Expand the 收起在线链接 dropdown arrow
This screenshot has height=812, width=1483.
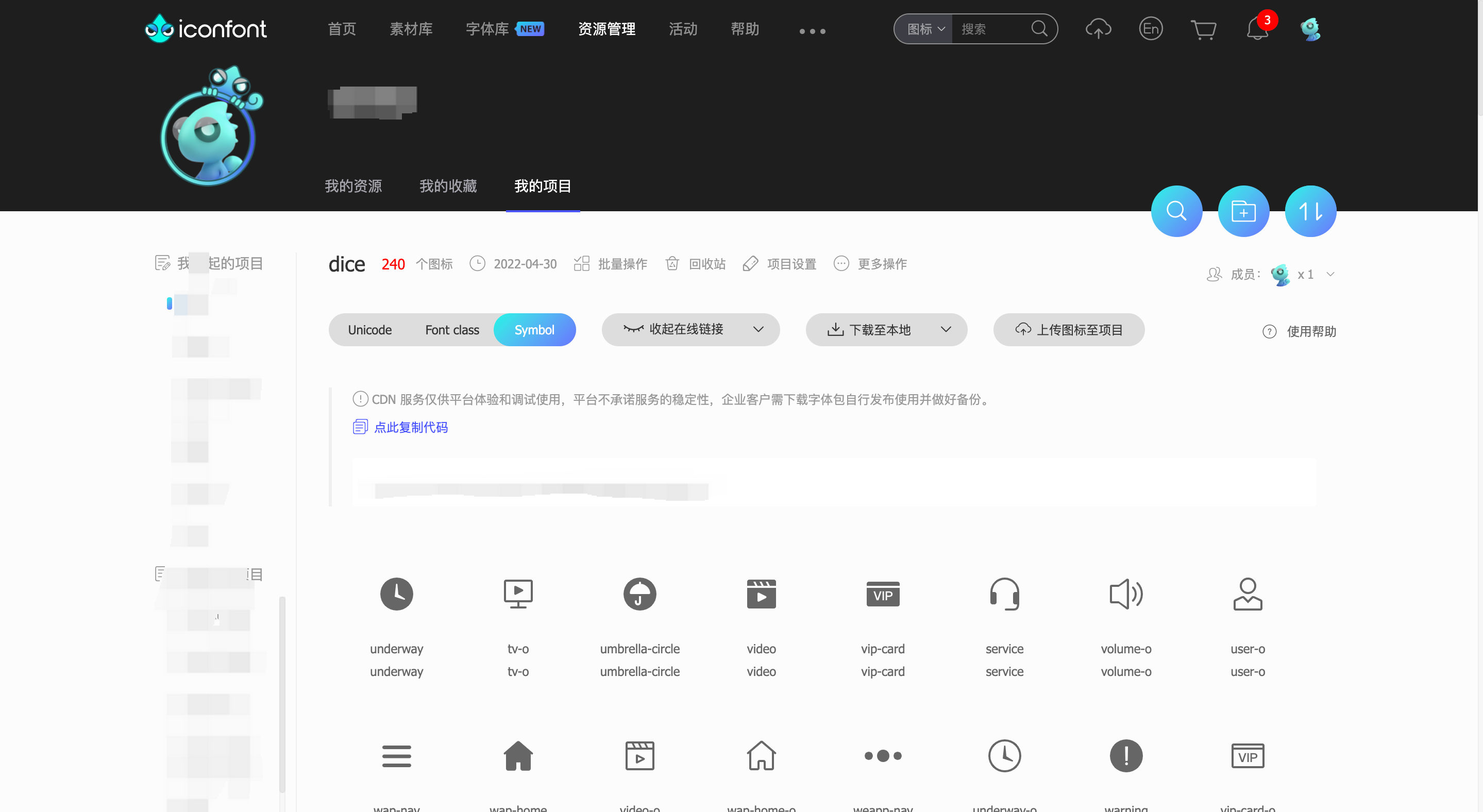coord(758,330)
